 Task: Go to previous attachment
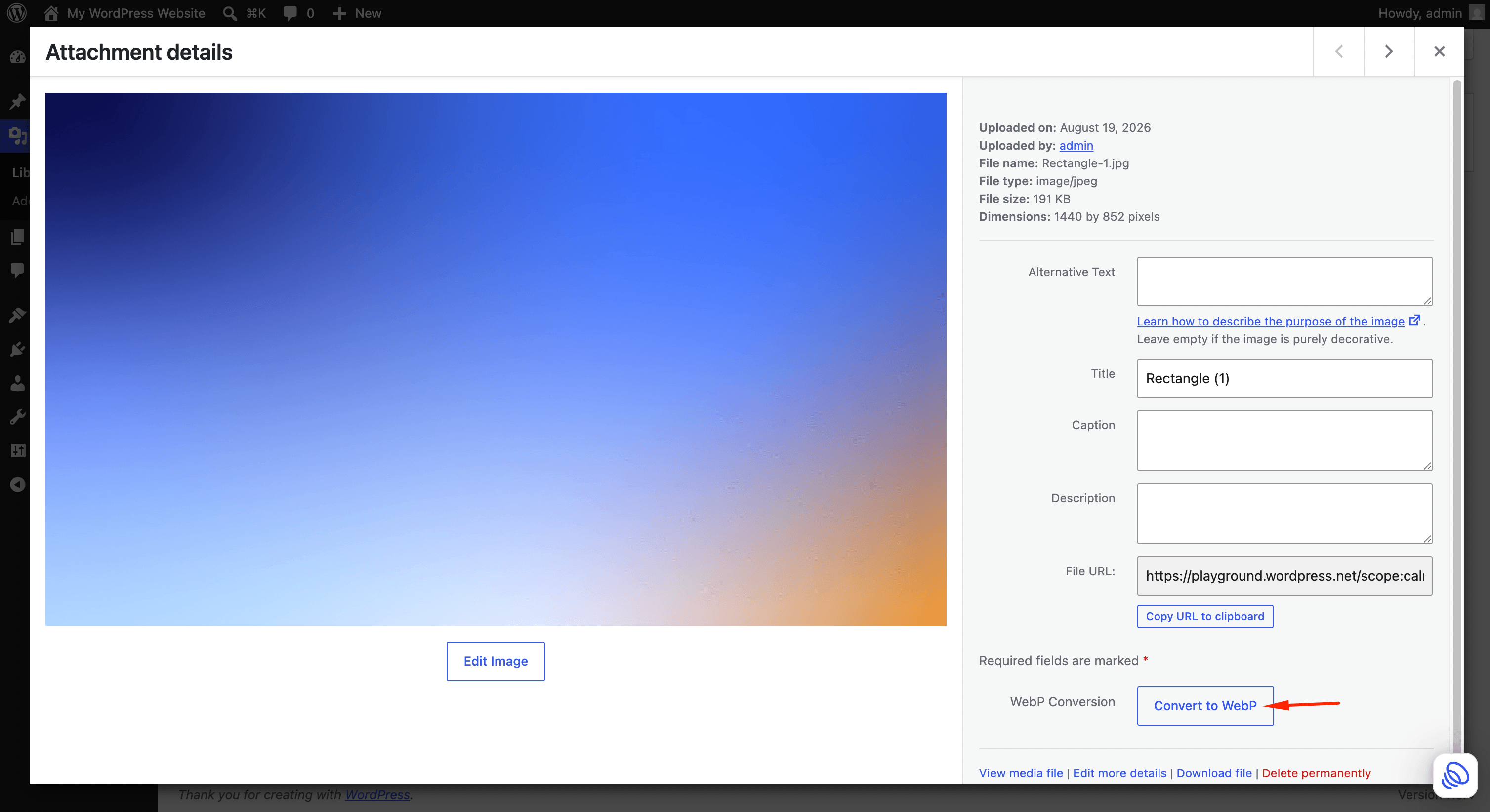coord(1338,51)
